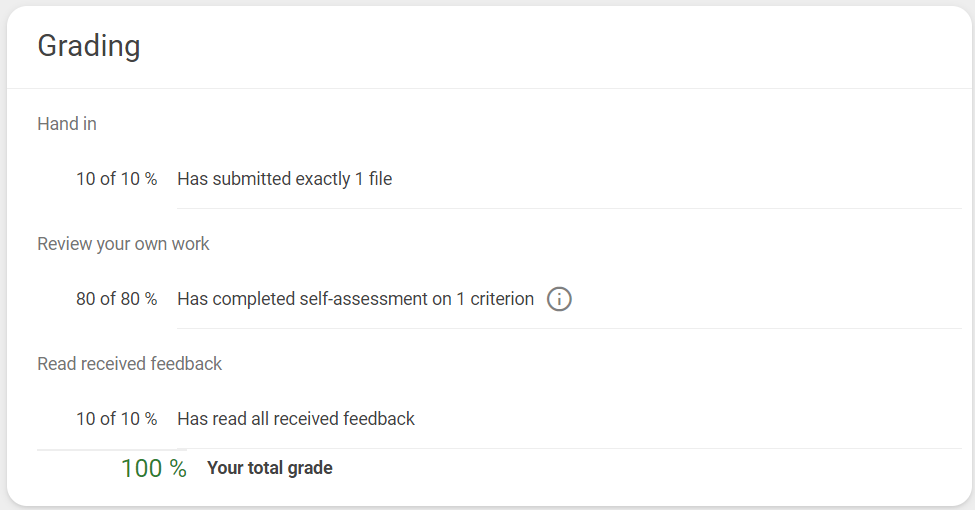Select "Has read all received feedback" text
Screen dimensions: 975x510
coord(296,419)
